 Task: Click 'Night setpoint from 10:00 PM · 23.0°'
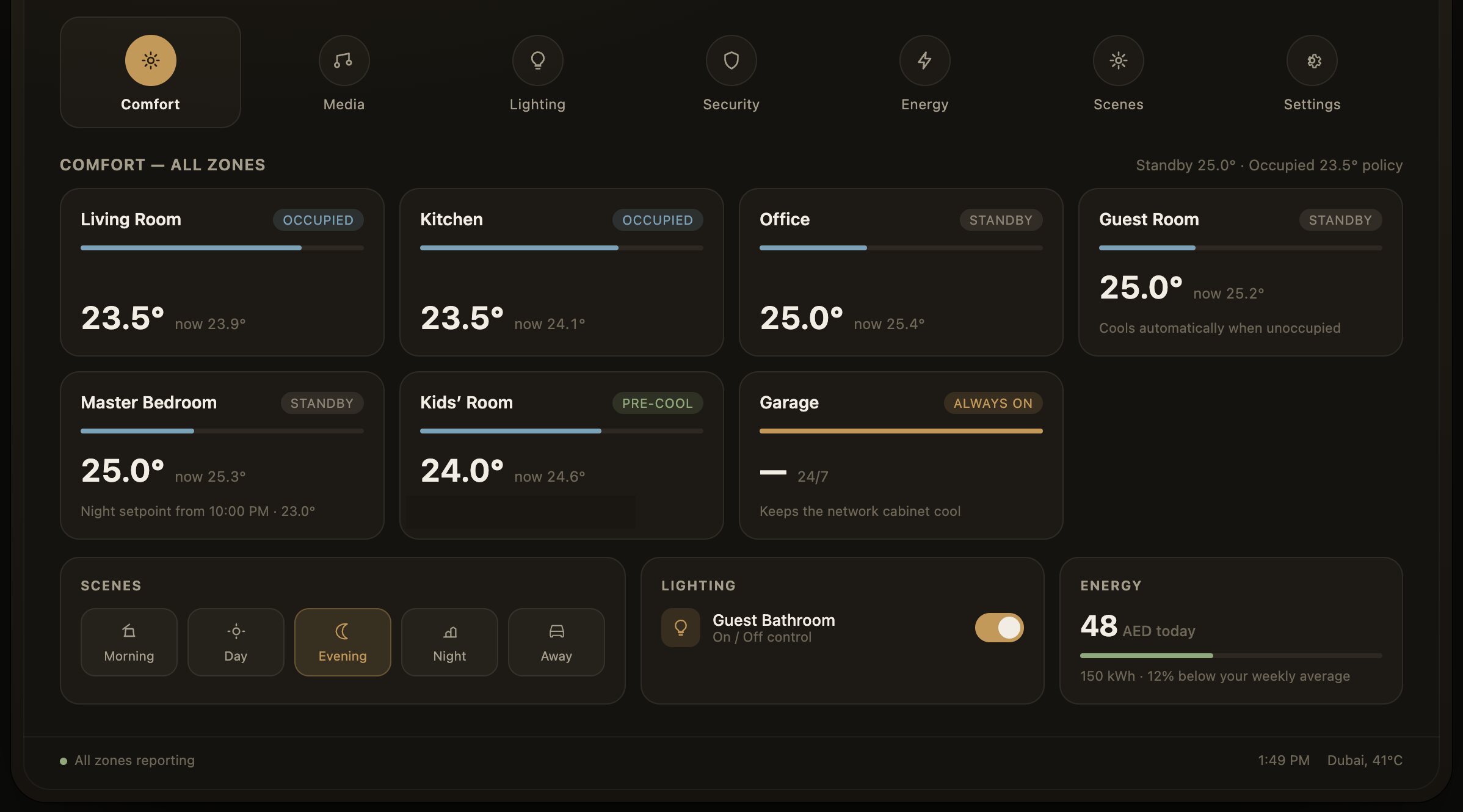[x=198, y=511]
